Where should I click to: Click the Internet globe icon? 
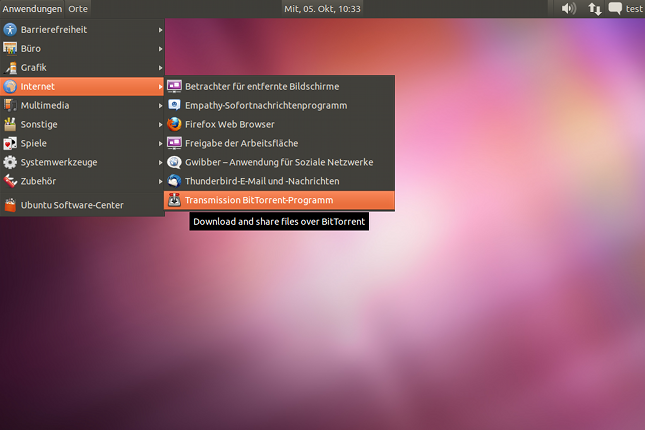pos(10,86)
